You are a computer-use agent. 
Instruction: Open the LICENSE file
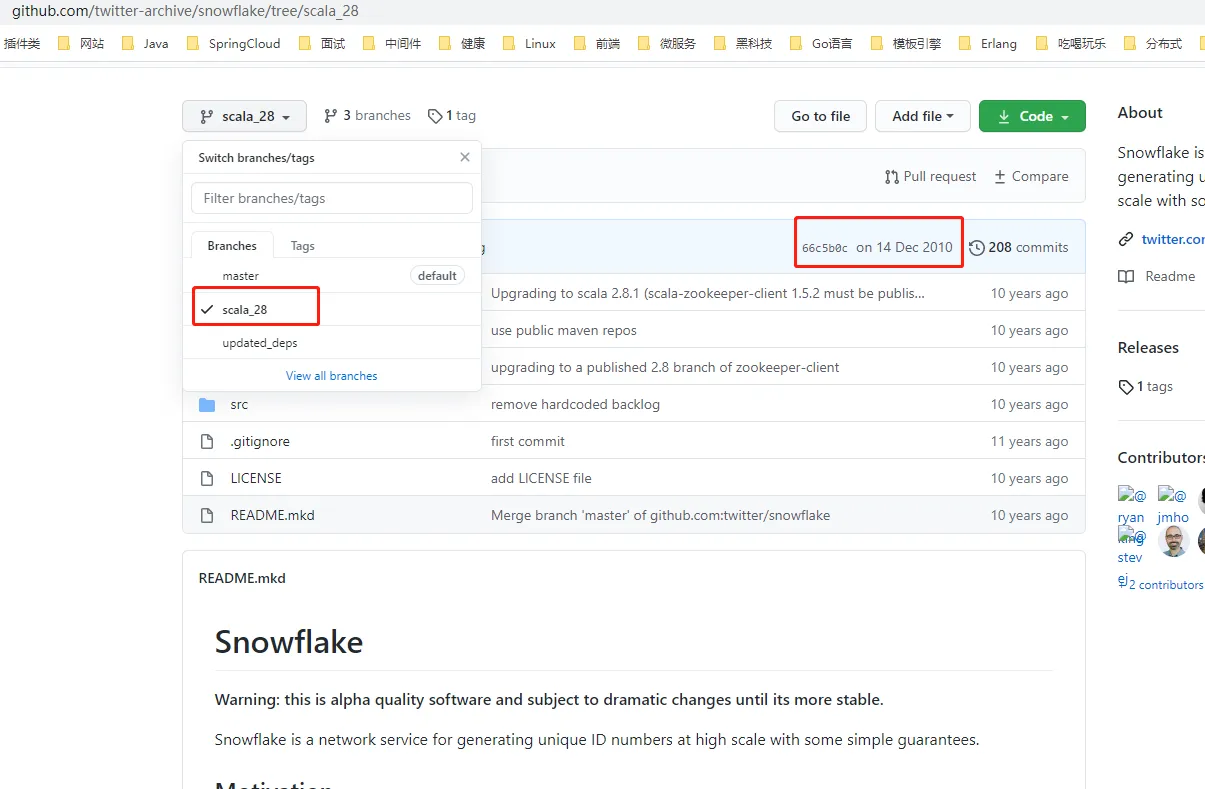pos(256,478)
